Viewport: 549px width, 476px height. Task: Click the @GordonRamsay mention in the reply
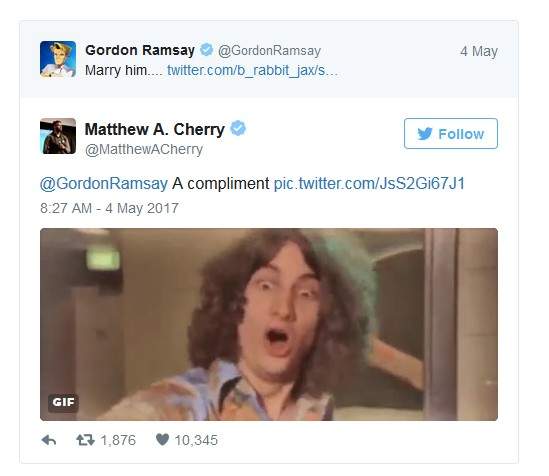click(104, 183)
